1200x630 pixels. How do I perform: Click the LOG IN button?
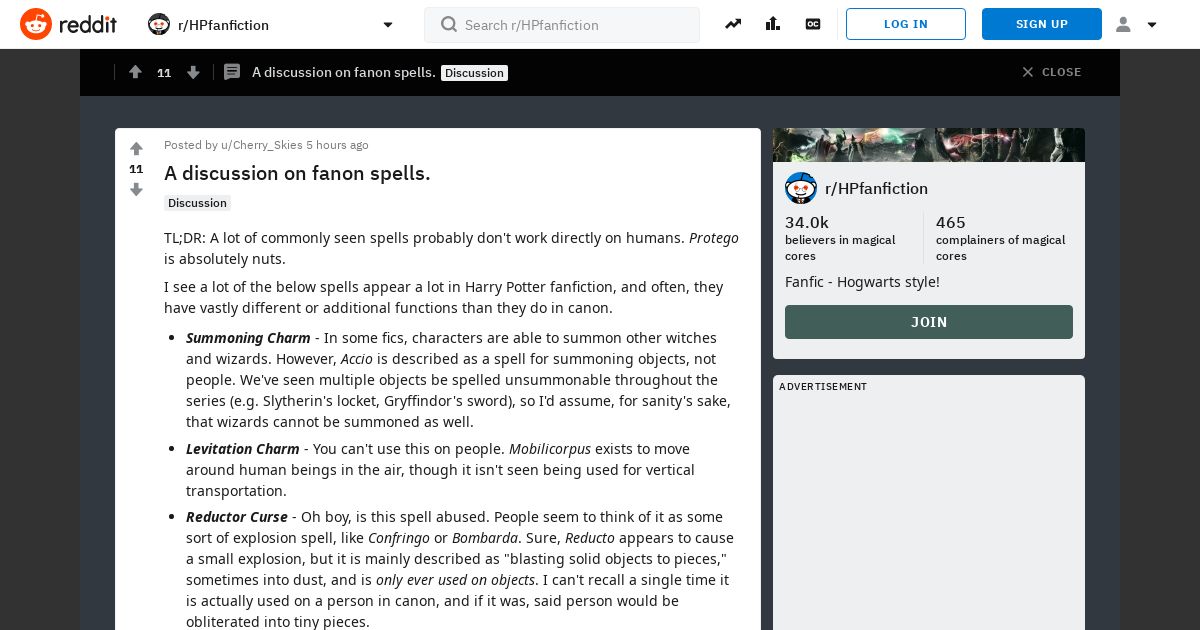pyautogui.click(x=906, y=24)
